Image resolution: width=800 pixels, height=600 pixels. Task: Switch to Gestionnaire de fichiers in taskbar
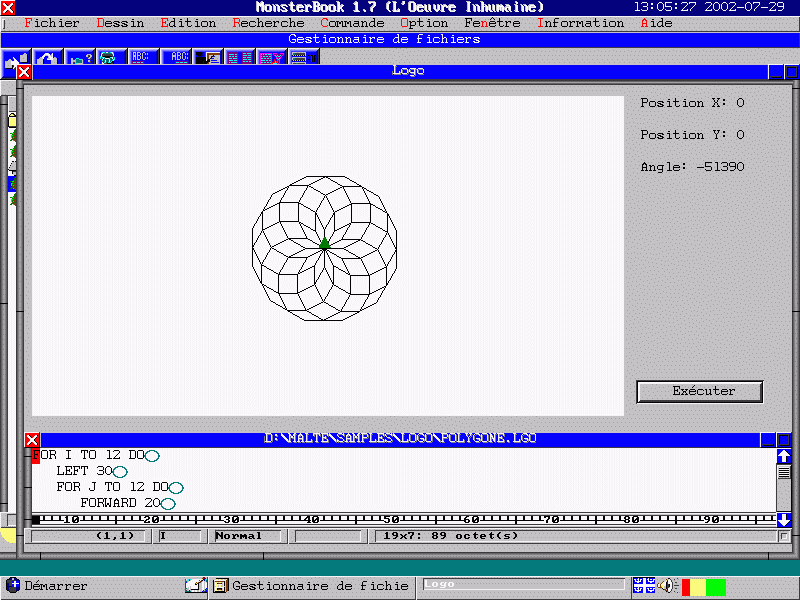pyautogui.click(x=310, y=586)
